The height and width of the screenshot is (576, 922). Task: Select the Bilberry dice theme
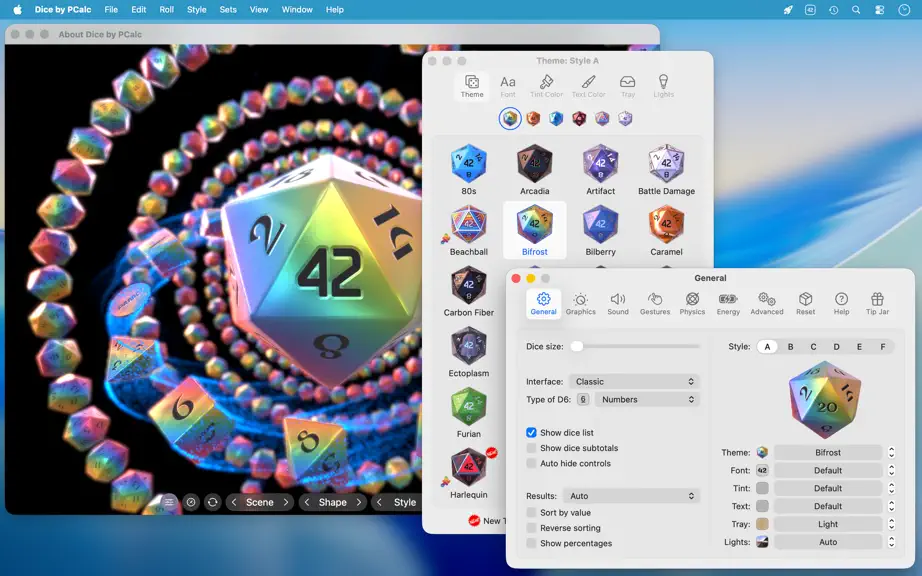pyautogui.click(x=600, y=230)
